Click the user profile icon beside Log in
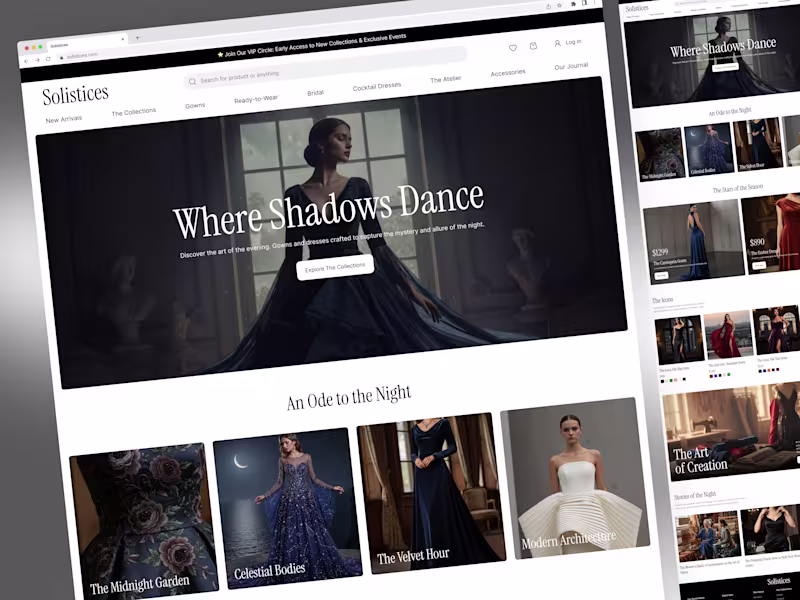 (557, 43)
